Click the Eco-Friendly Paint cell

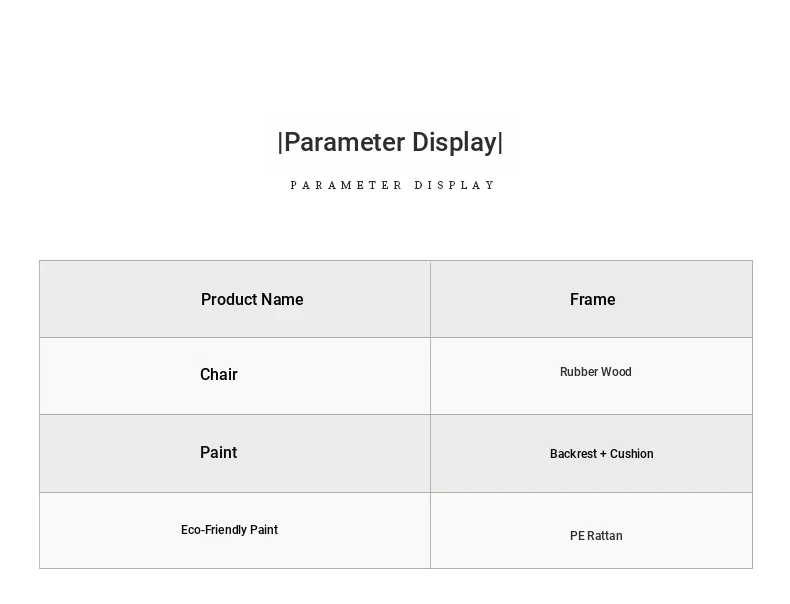(235, 530)
